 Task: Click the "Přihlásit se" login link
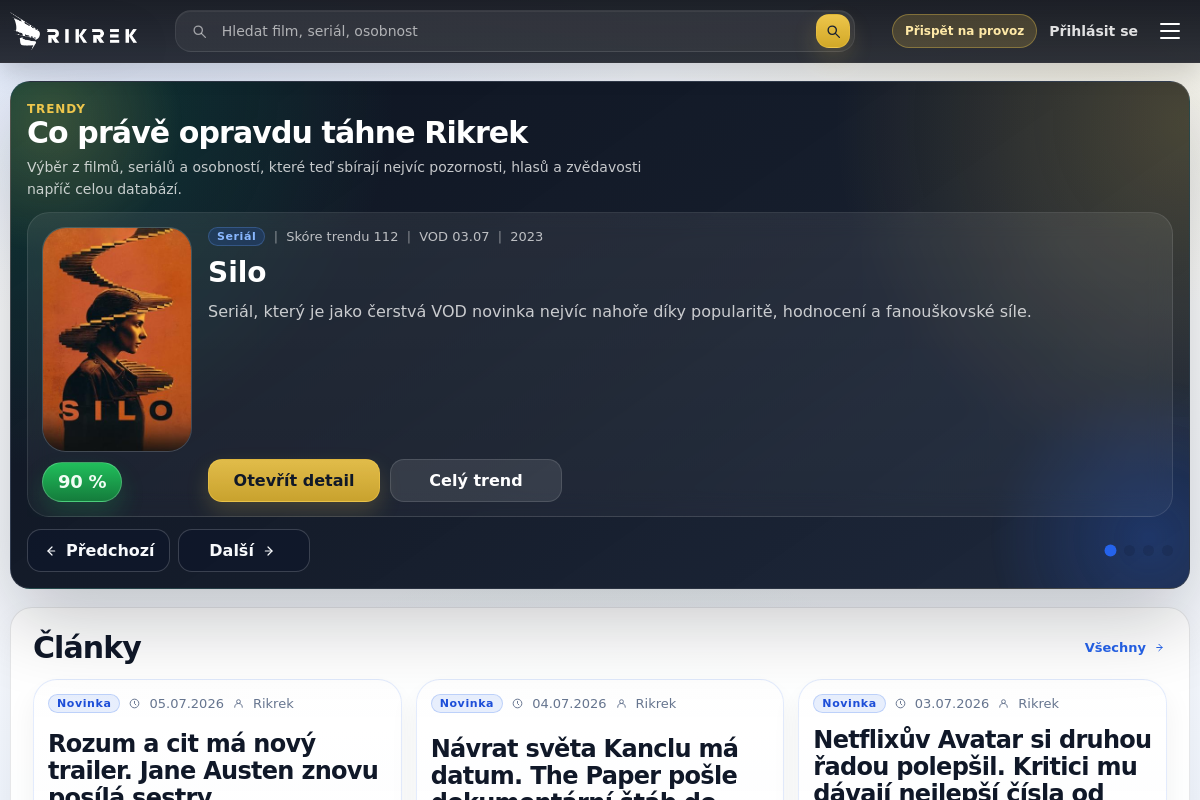(1093, 31)
